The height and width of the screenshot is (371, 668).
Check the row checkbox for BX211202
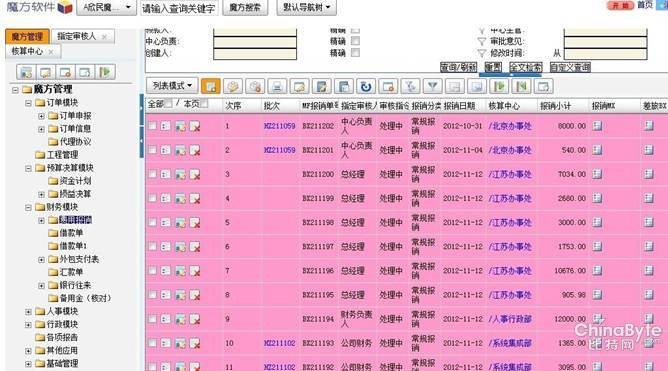point(152,126)
